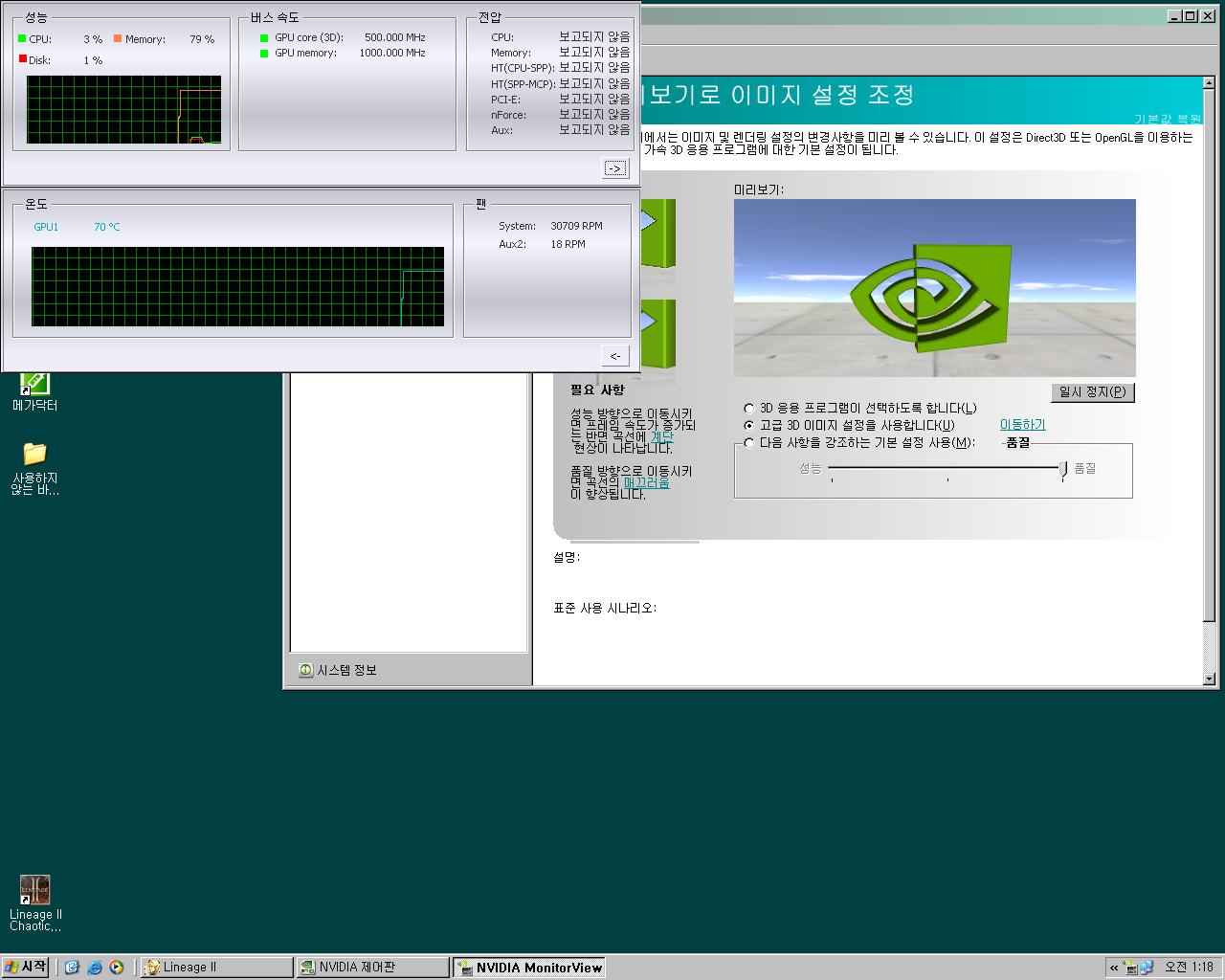Click upper green arrow thumbnail in NVIDIA panel
This screenshot has height=980, width=1225.
coord(657,234)
